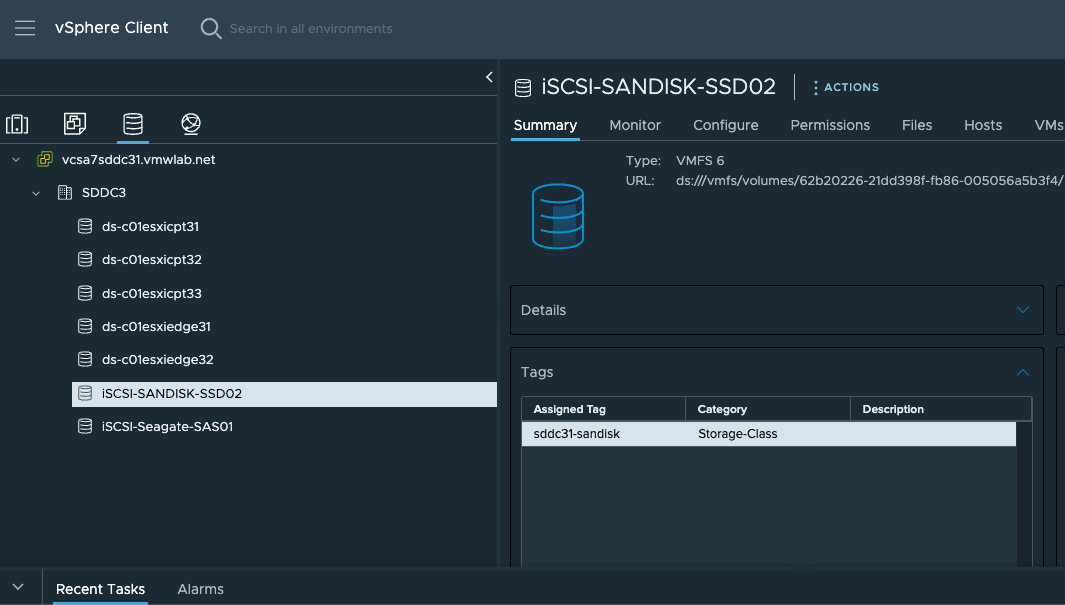Open the Summary tab

click(x=545, y=126)
